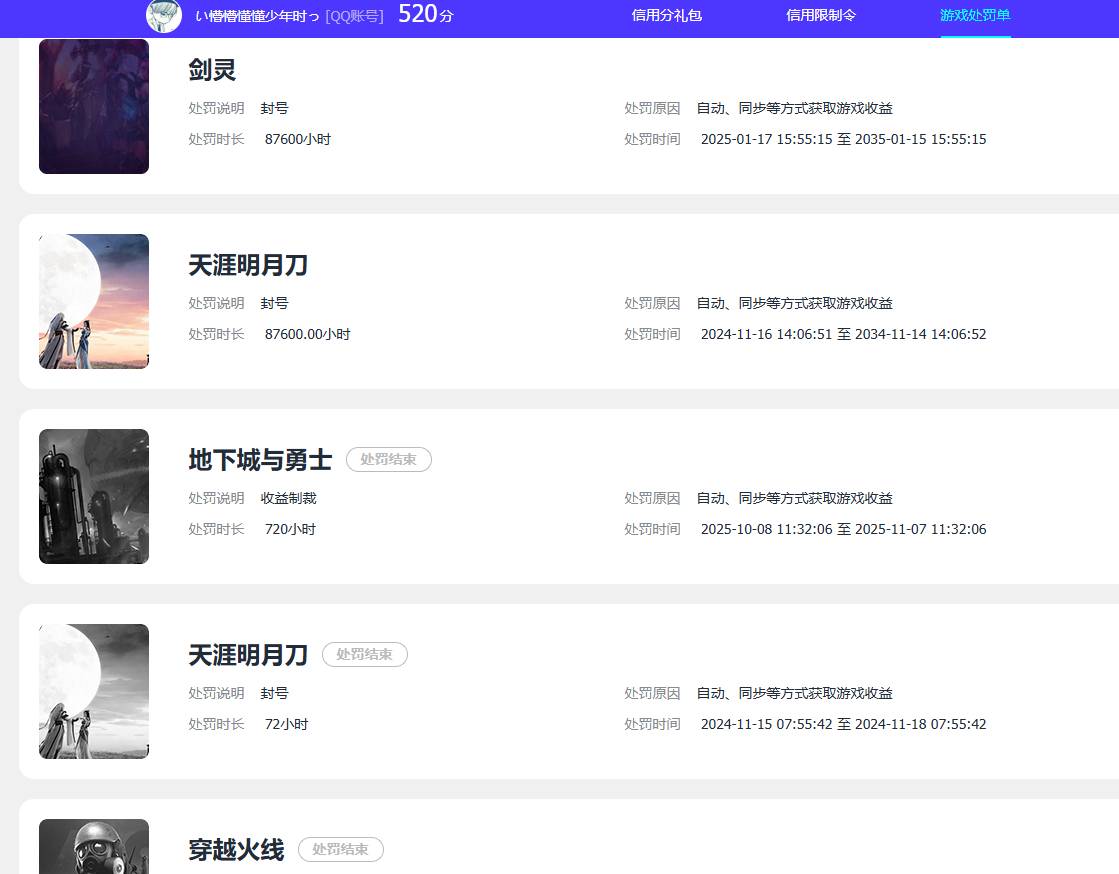Image resolution: width=1119 pixels, height=874 pixels.
Task: Click the 剑灵 game title
Action: click(x=212, y=70)
